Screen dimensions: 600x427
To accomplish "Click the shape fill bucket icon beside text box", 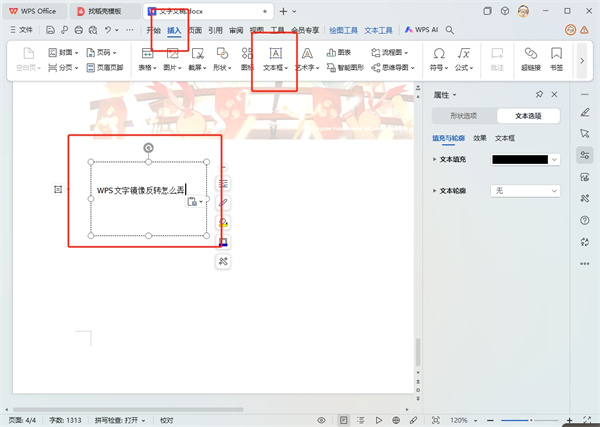I will [223, 222].
